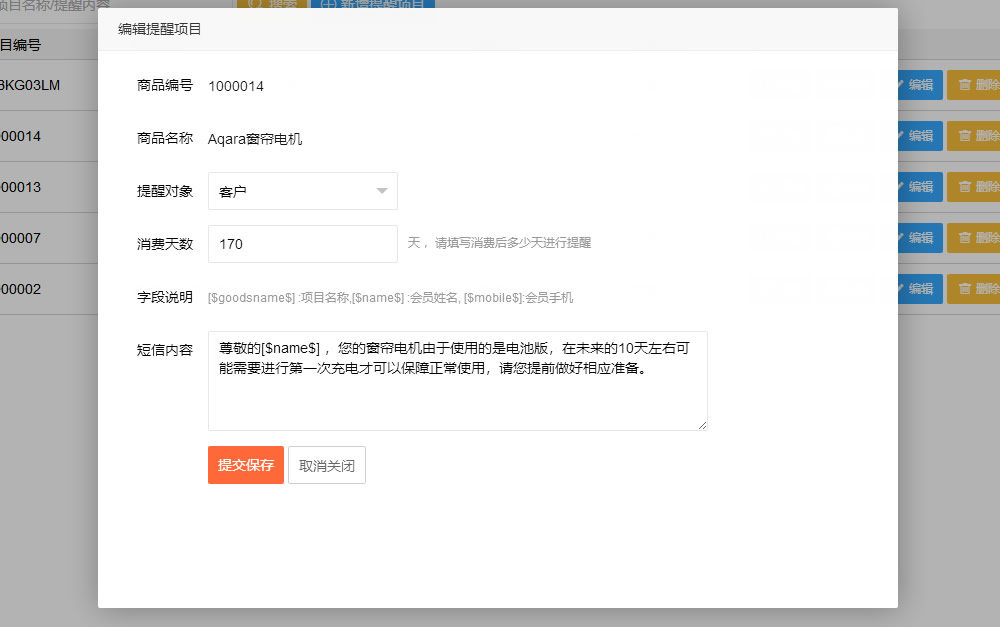Click the 删除 button in the 00013 row
Image resolution: width=1000 pixels, height=627 pixels.
click(x=974, y=187)
